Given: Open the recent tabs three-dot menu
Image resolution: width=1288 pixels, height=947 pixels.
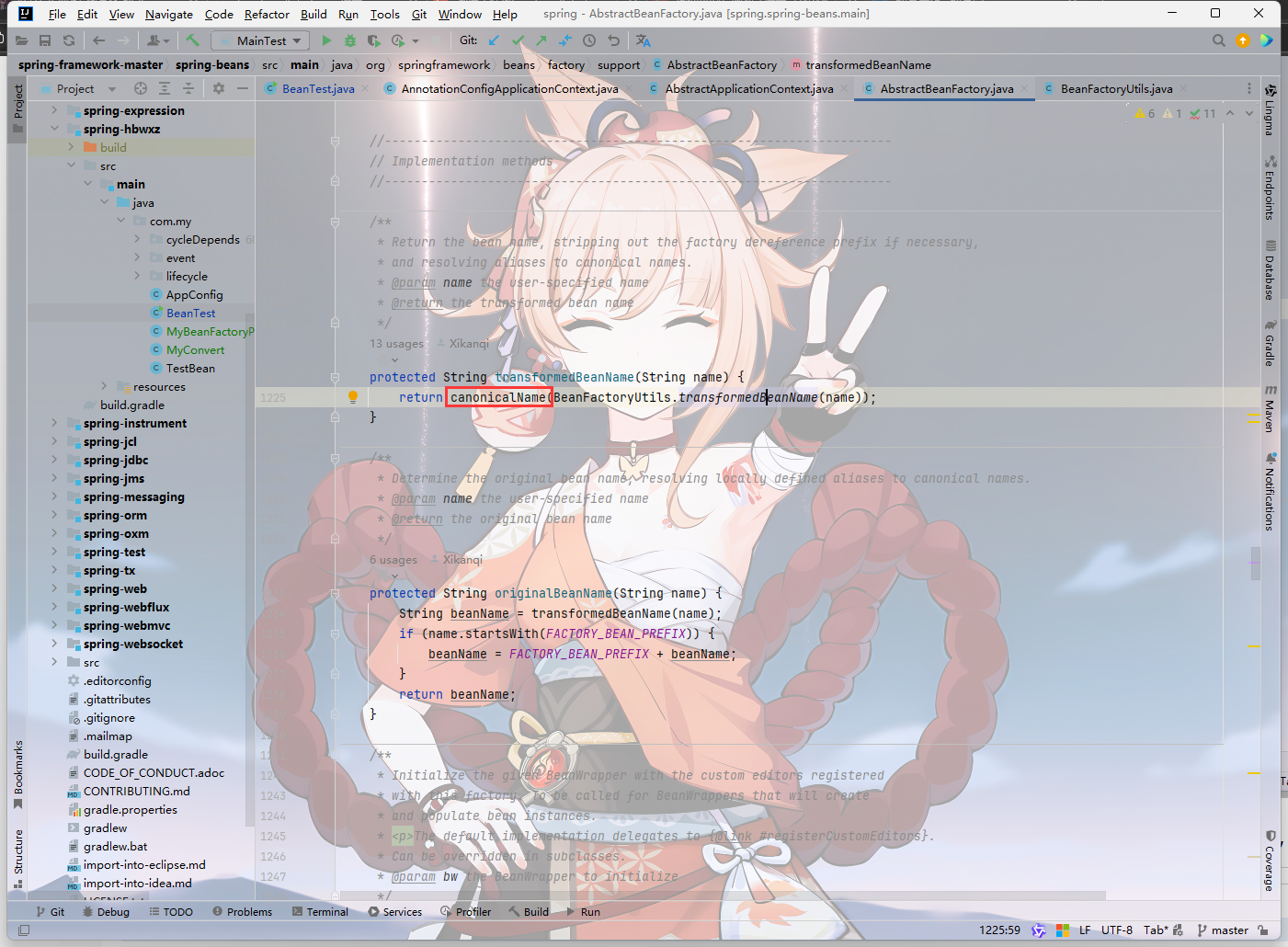Looking at the screenshot, I should coord(1249,88).
